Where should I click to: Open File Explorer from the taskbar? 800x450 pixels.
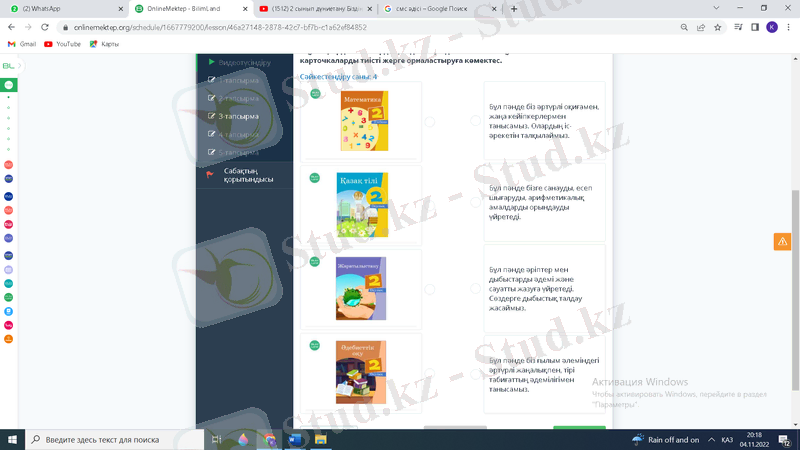(x=321, y=439)
